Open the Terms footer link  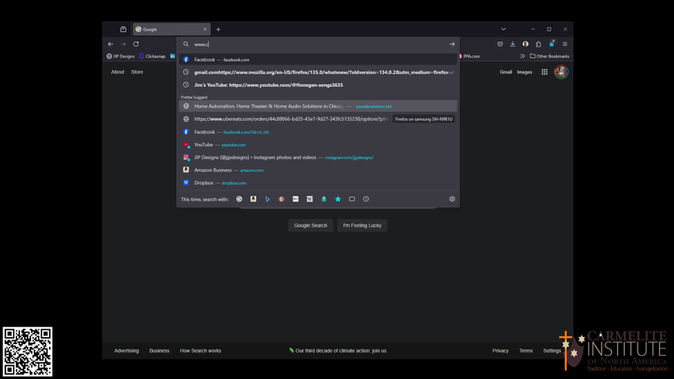[526, 351]
